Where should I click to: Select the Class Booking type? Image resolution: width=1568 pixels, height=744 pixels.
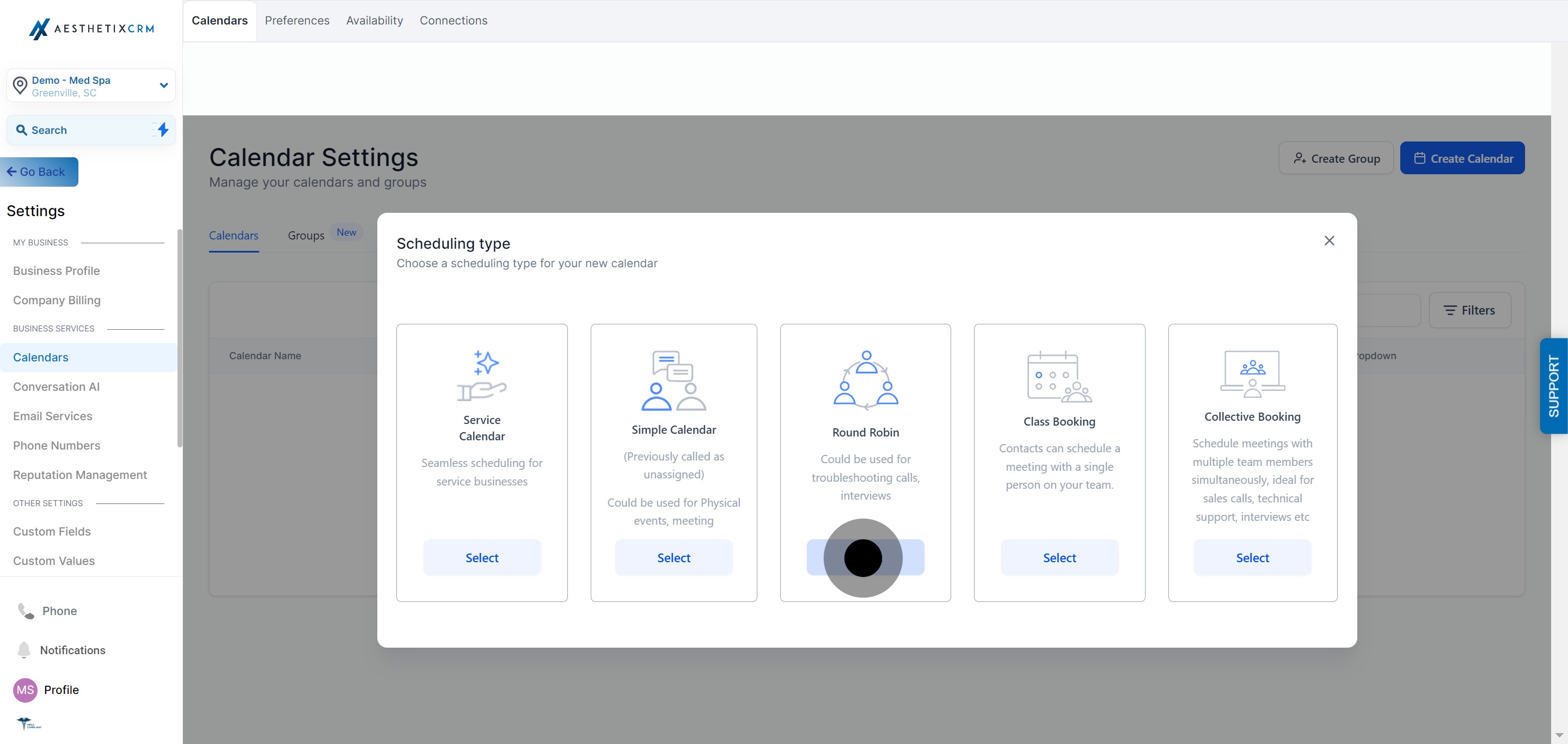pyautogui.click(x=1059, y=558)
